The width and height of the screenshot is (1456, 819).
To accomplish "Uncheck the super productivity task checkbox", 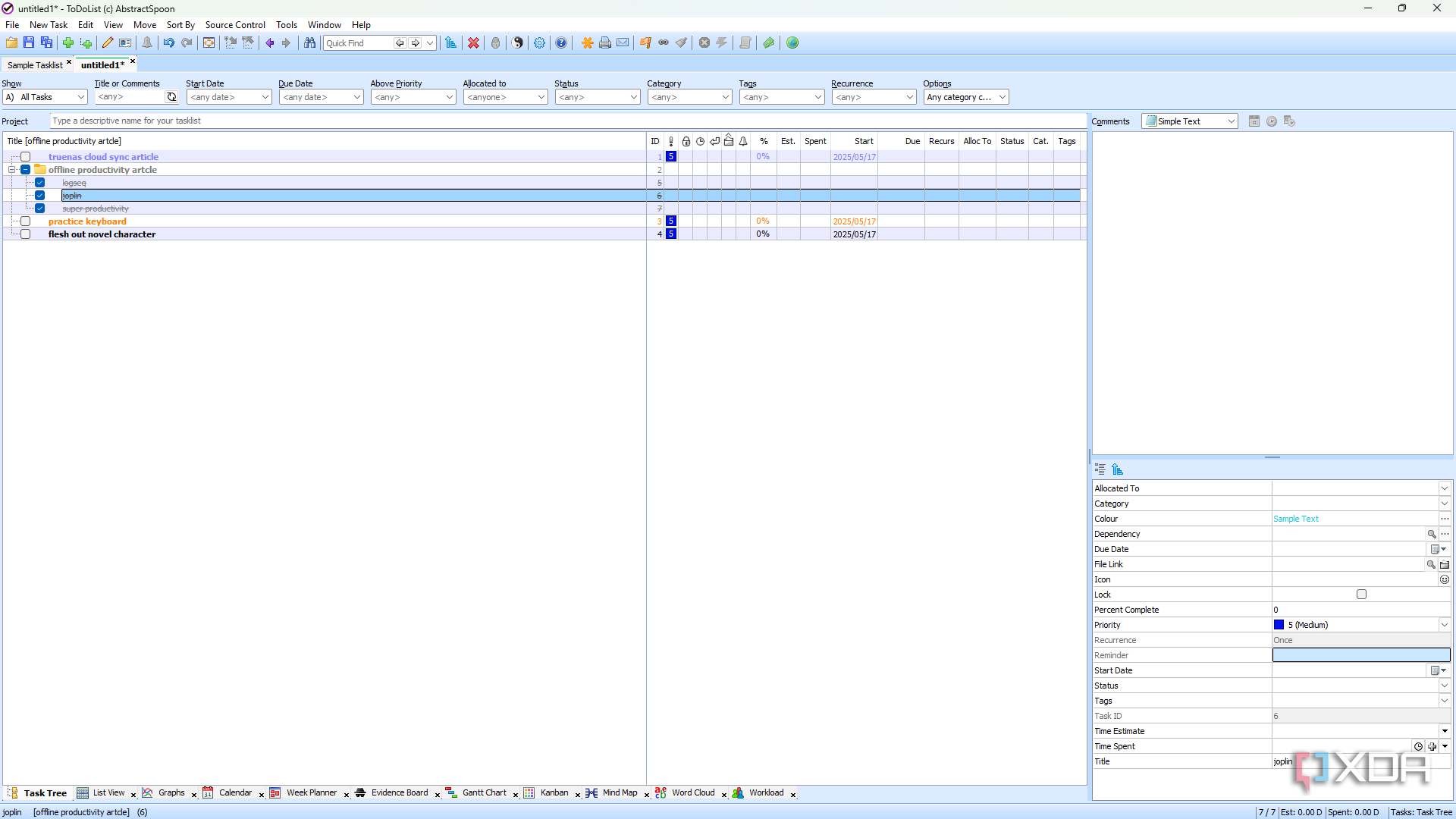I will pyautogui.click(x=40, y=209).
